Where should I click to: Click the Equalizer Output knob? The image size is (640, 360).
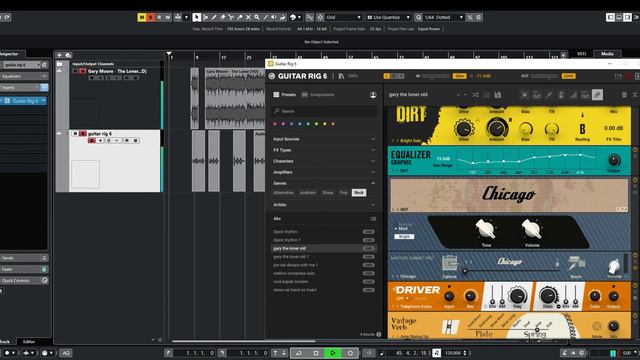pos(613,160)
